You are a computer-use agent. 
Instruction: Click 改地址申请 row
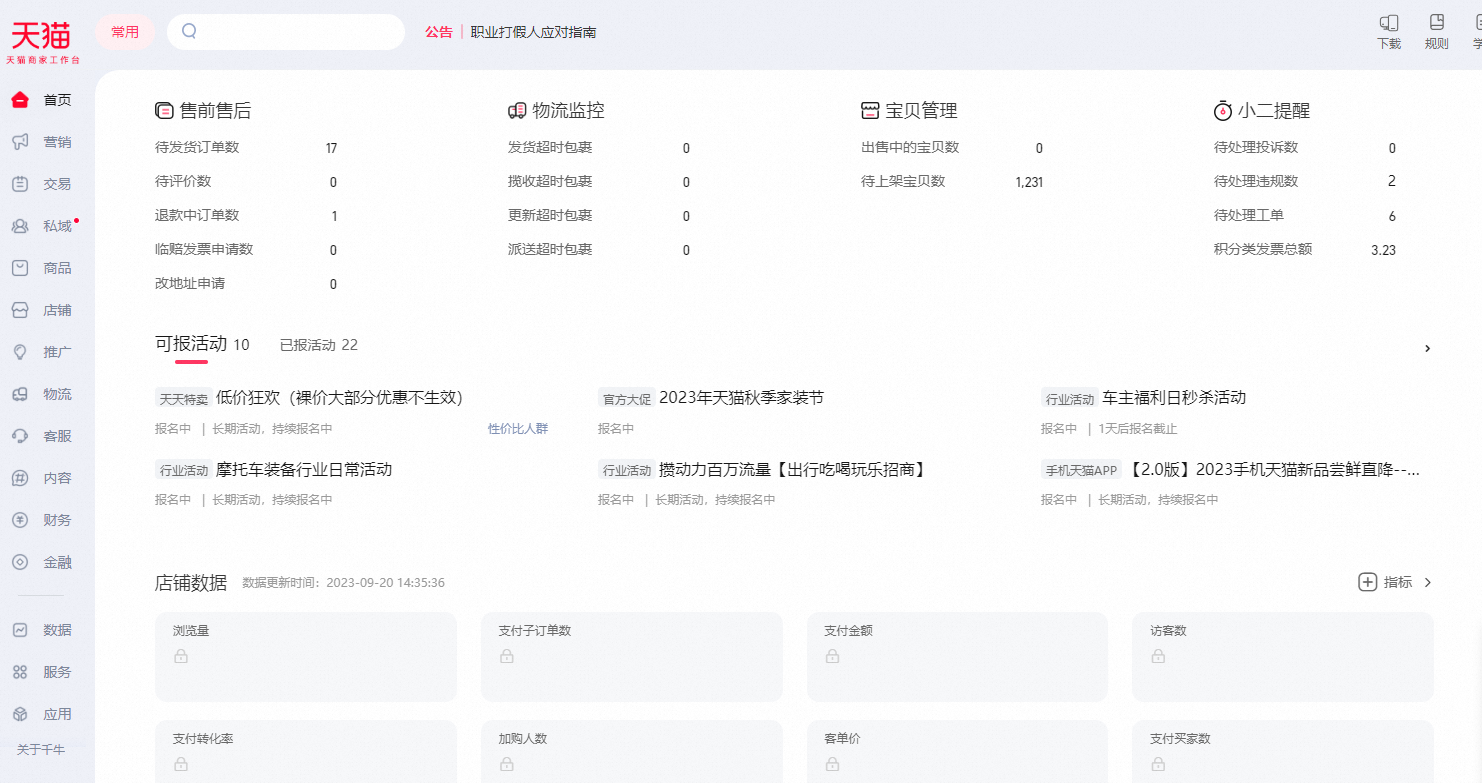tap(246, 284)
